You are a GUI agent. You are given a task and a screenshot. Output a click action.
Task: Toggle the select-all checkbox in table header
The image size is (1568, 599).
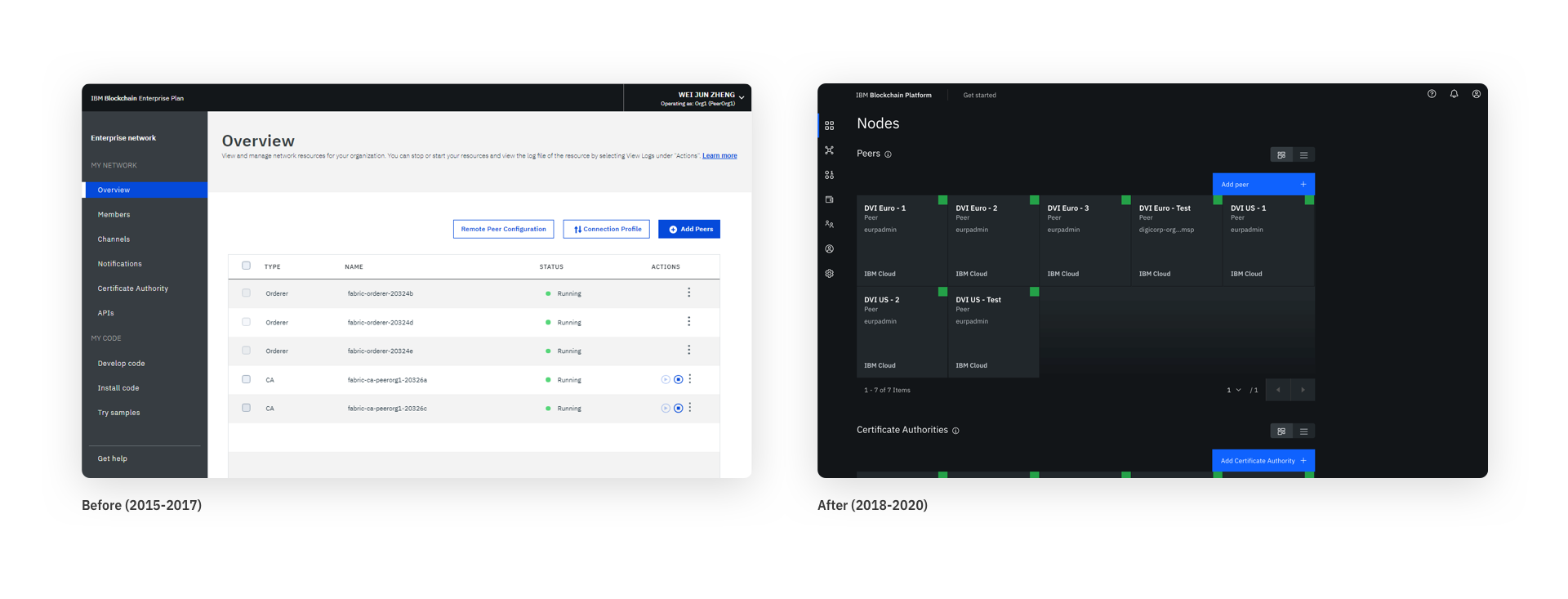point(246,266)
